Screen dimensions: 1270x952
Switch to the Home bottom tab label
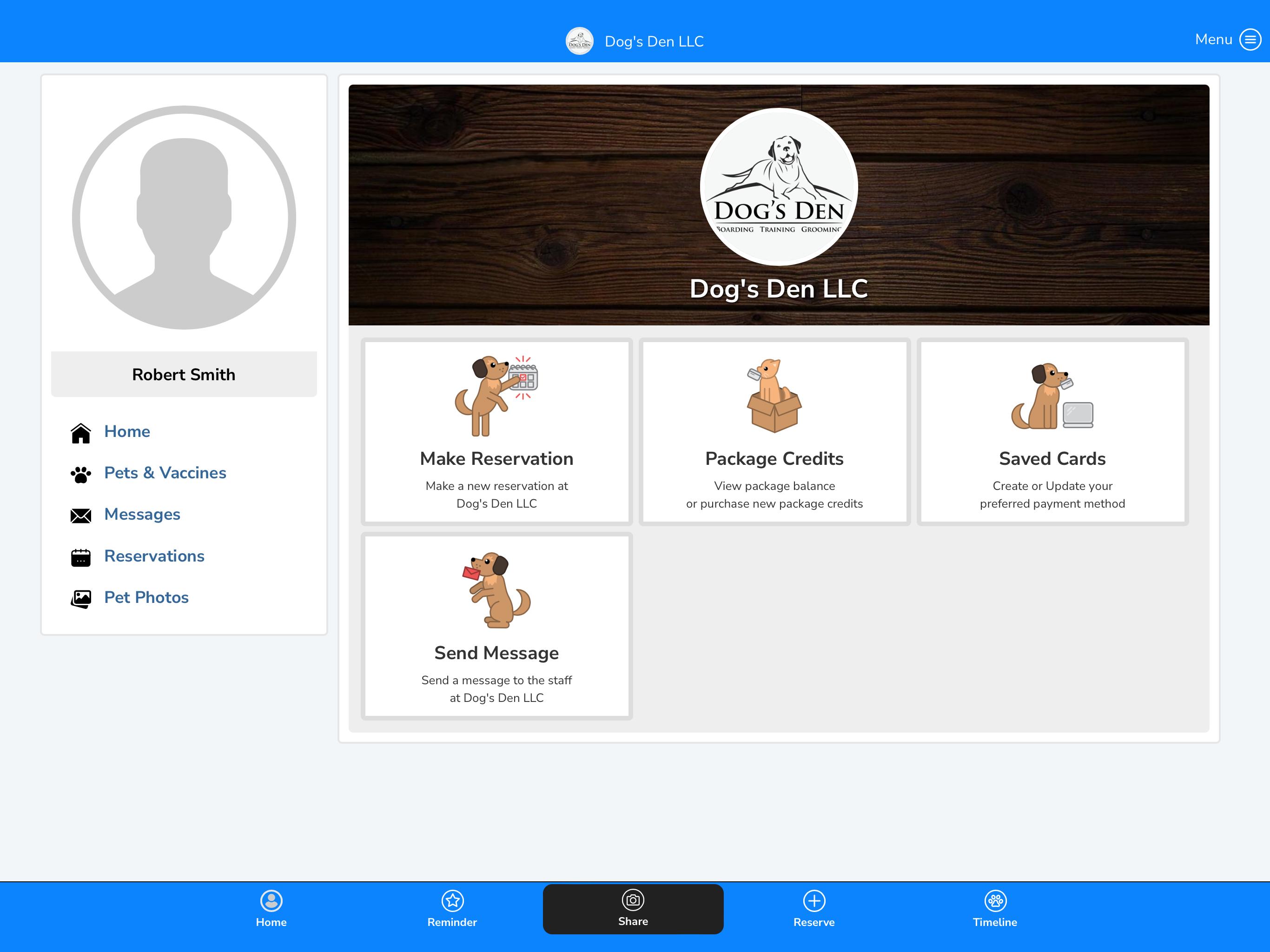(271, 922)
